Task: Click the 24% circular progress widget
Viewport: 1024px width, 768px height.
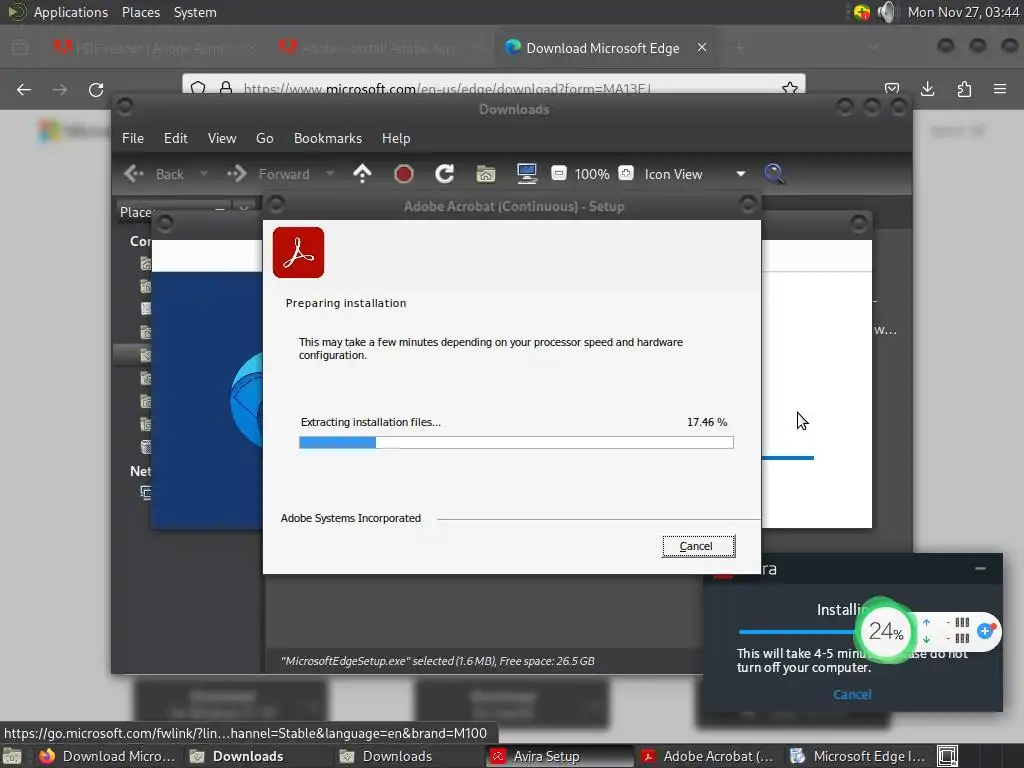Action: (x=886, y=631)
